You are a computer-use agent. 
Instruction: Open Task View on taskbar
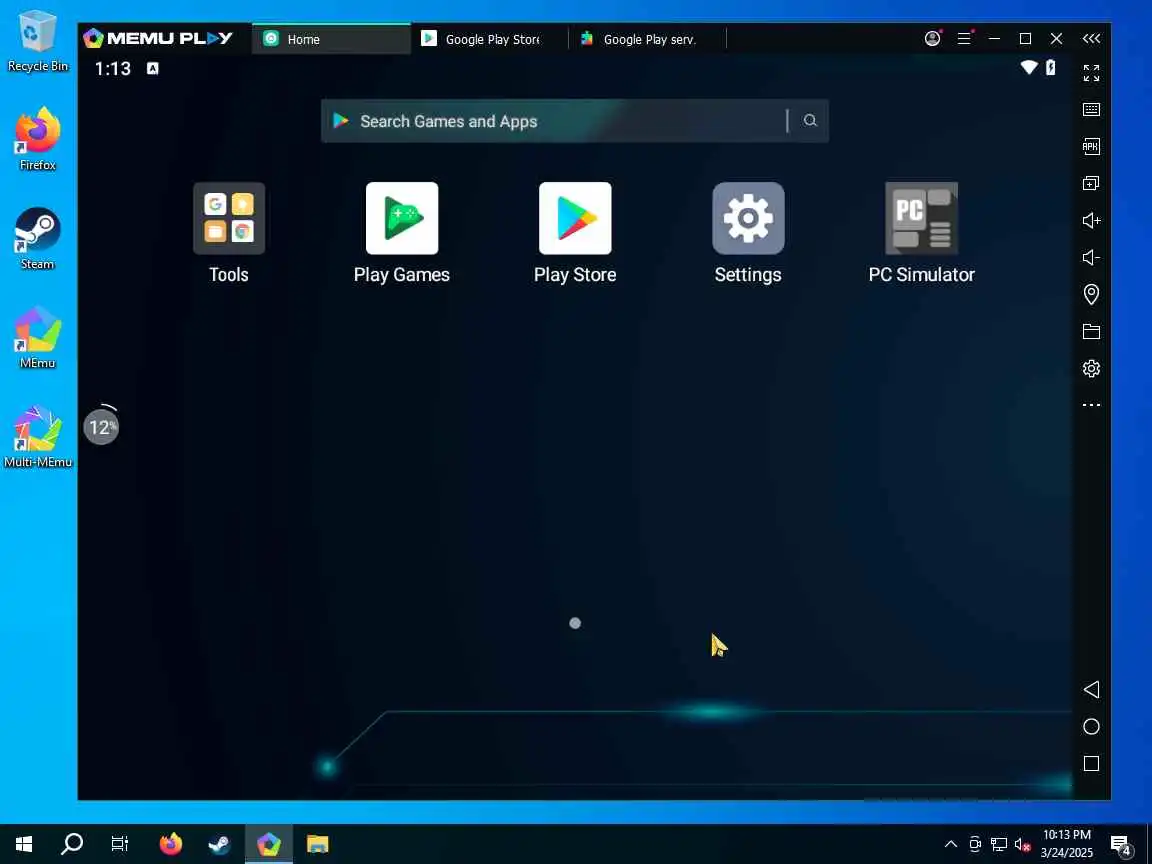coord(120,844)
